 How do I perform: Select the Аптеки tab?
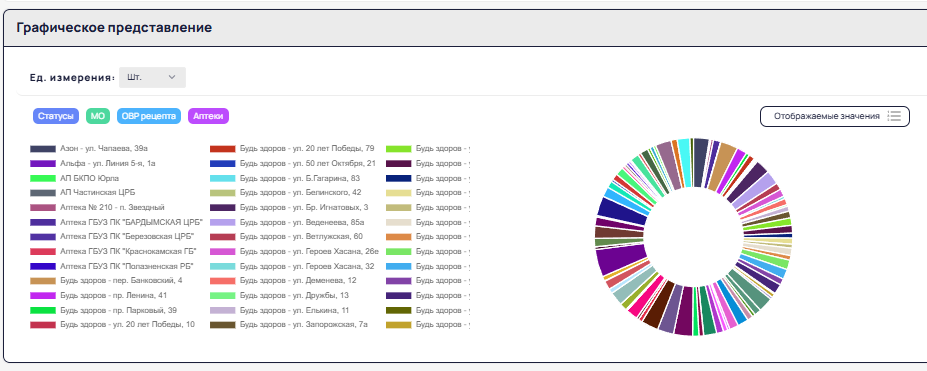pos(208,116)
